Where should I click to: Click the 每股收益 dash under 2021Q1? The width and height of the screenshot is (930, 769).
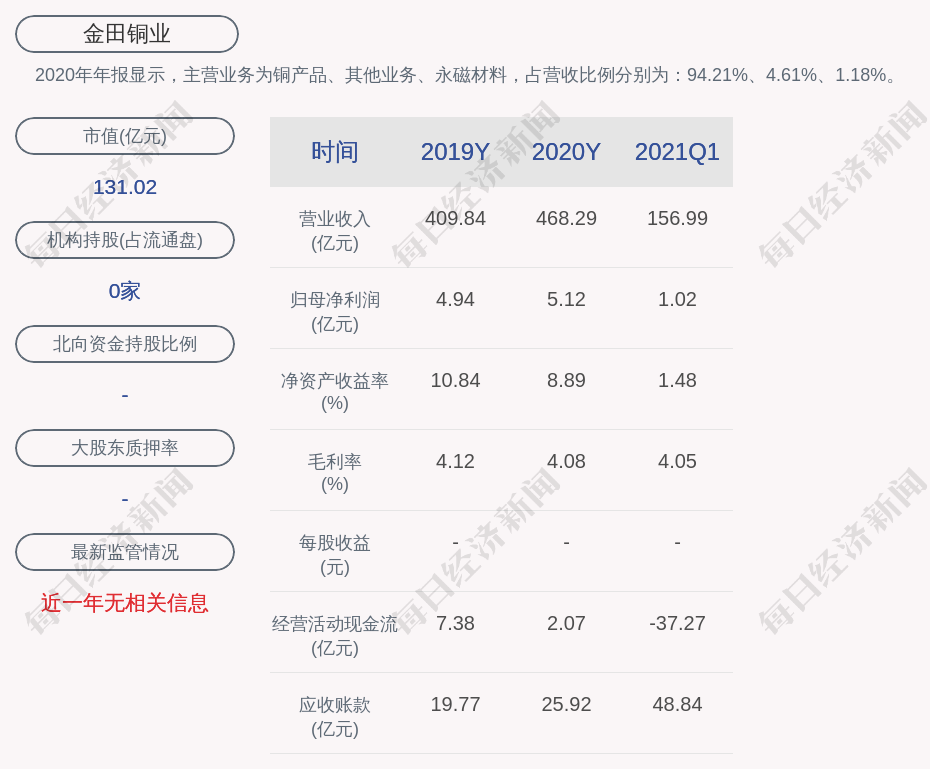tap(677, 543)
